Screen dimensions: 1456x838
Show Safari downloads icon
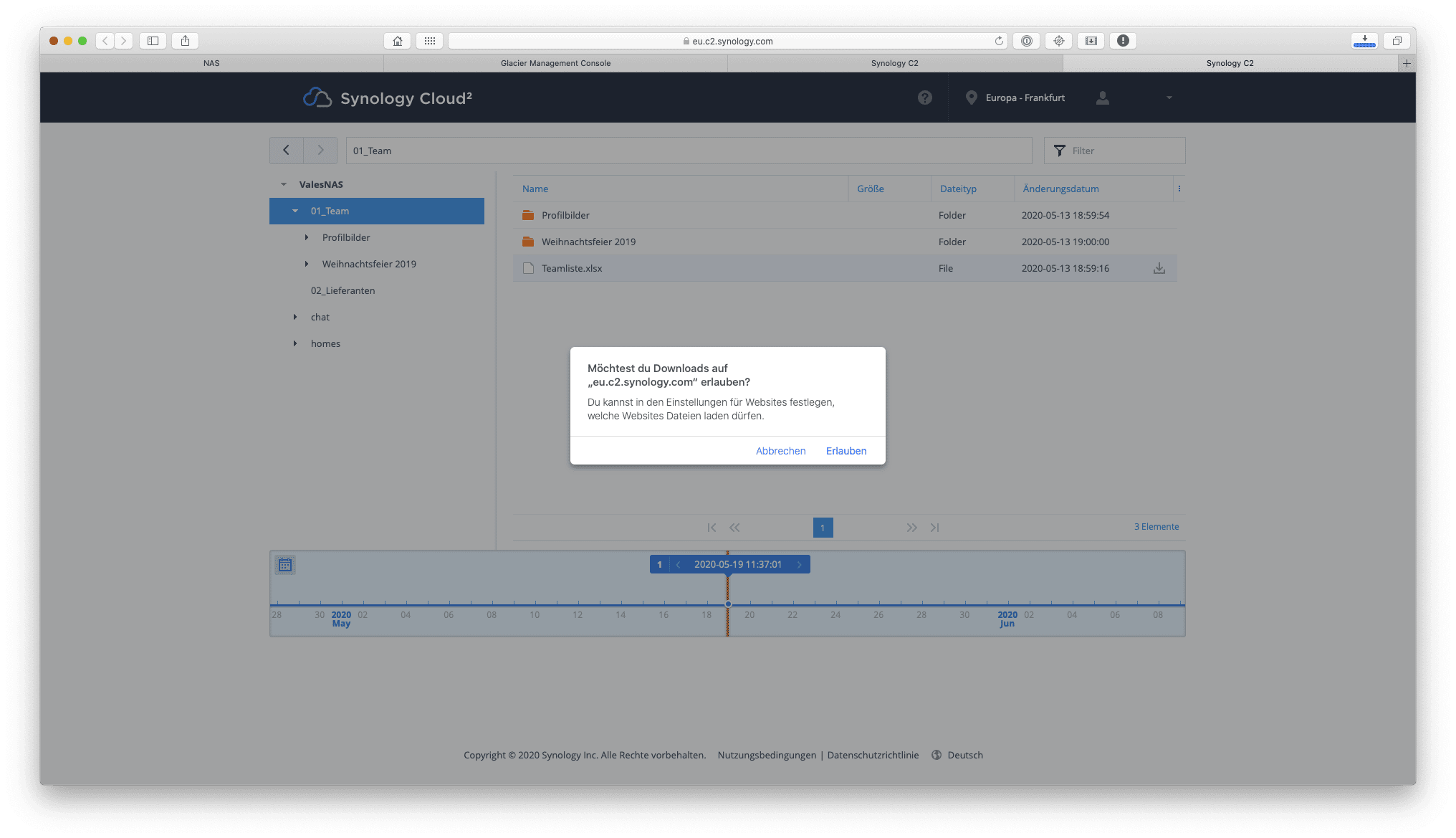click(x=1364, y=41)
